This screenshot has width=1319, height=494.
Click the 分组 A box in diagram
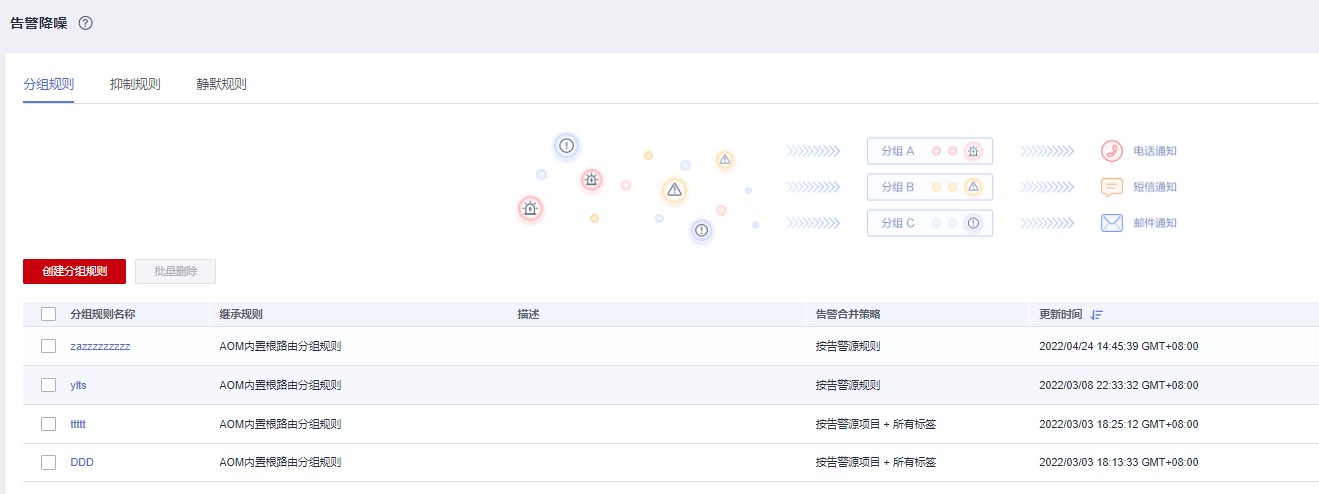(x=929, y=151)
